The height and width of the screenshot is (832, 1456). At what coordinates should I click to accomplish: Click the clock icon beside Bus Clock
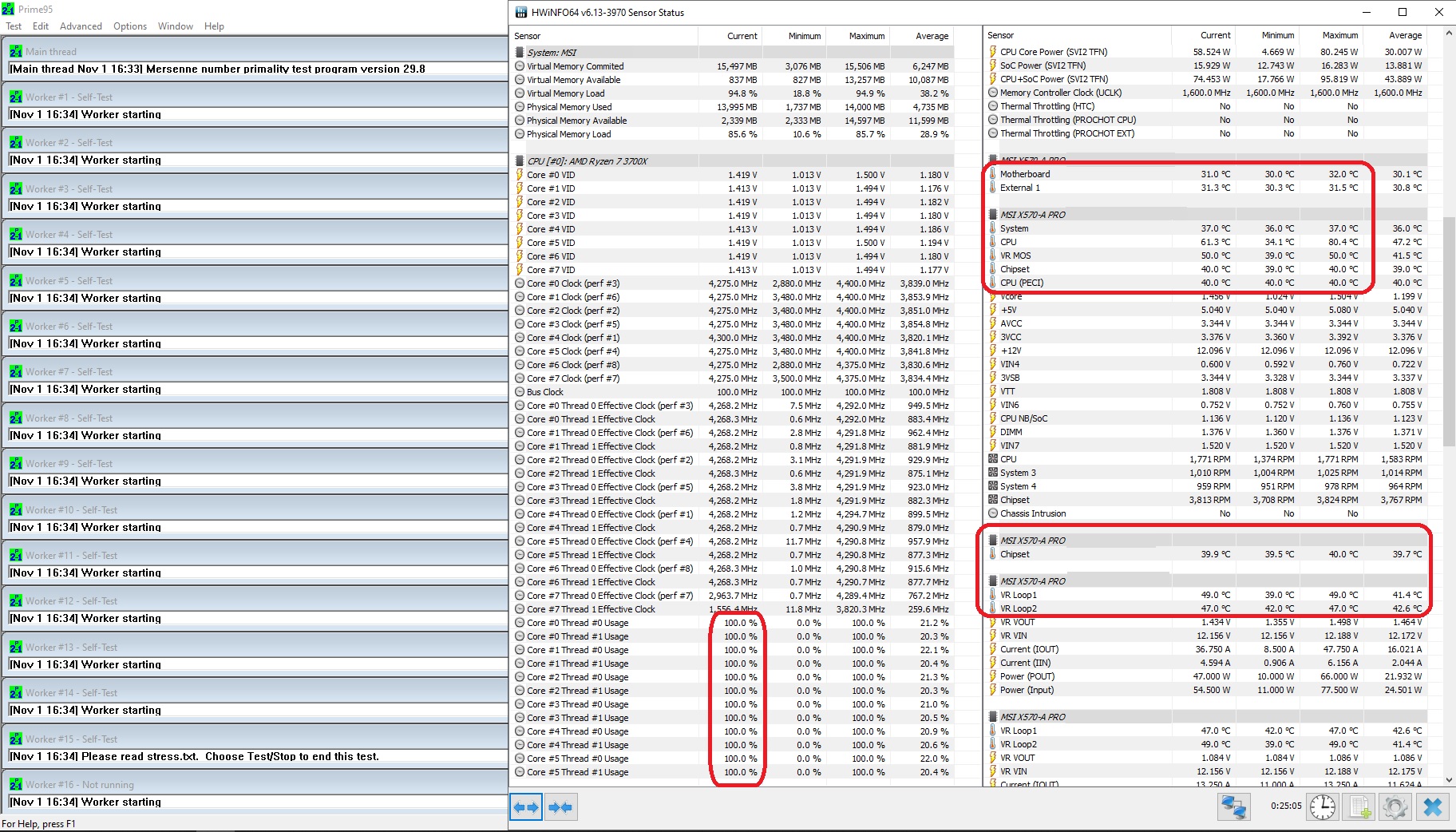click(520, 392)
